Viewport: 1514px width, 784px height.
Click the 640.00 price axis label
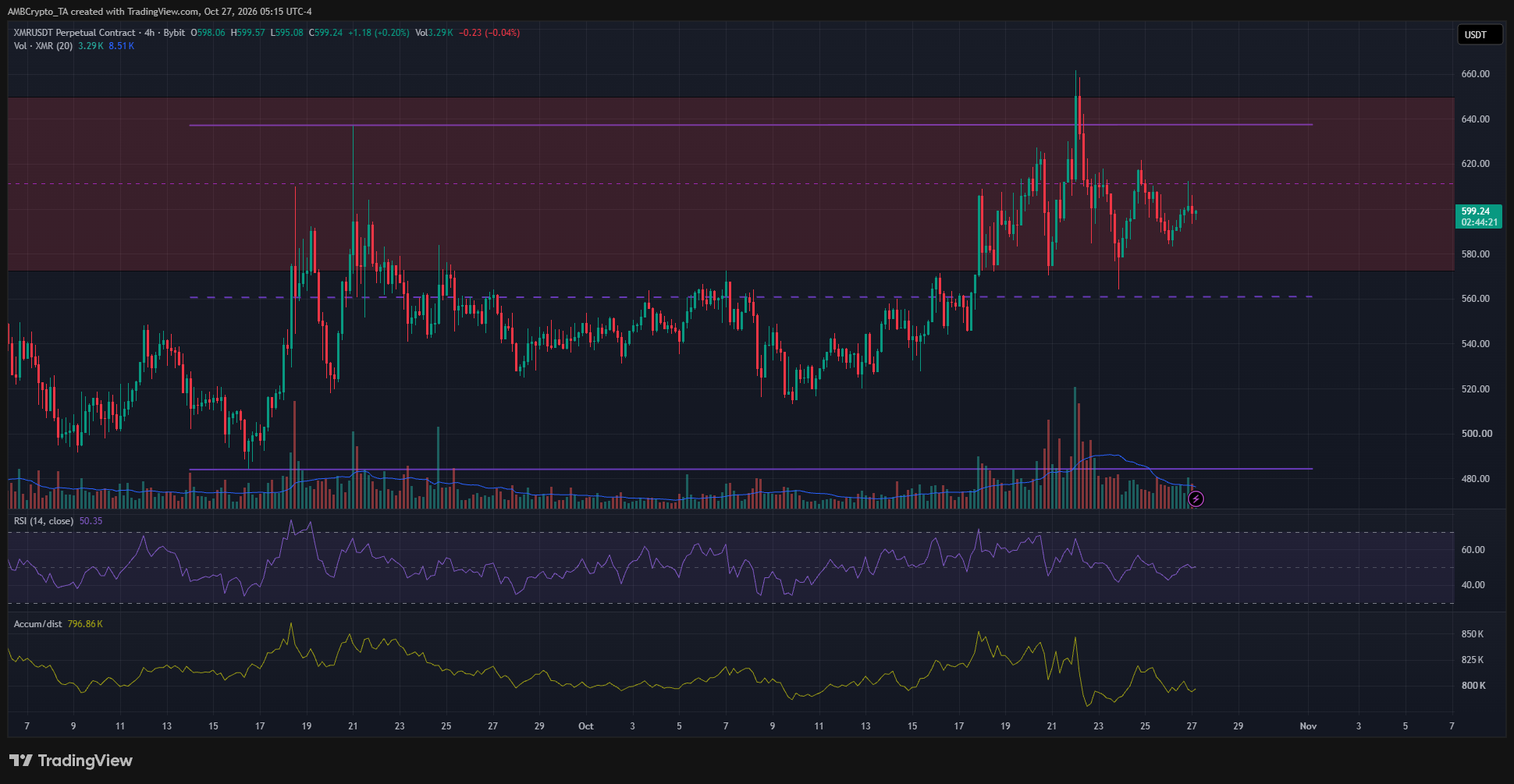click(1476, 119)
